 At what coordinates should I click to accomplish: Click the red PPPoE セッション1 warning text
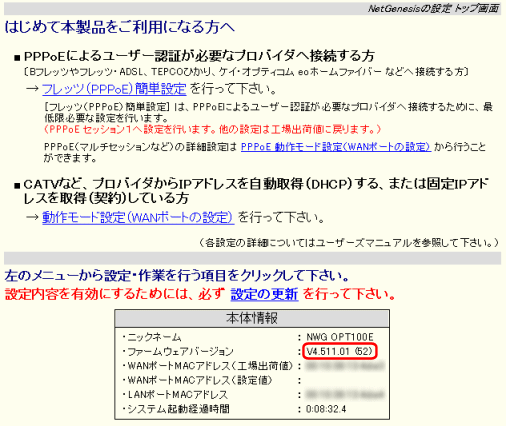point(212,129)
